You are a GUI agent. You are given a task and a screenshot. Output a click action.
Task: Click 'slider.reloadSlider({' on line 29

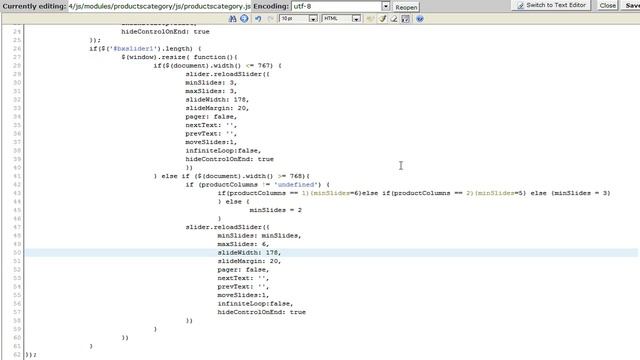pyautogui.click(x=227, y=74)
